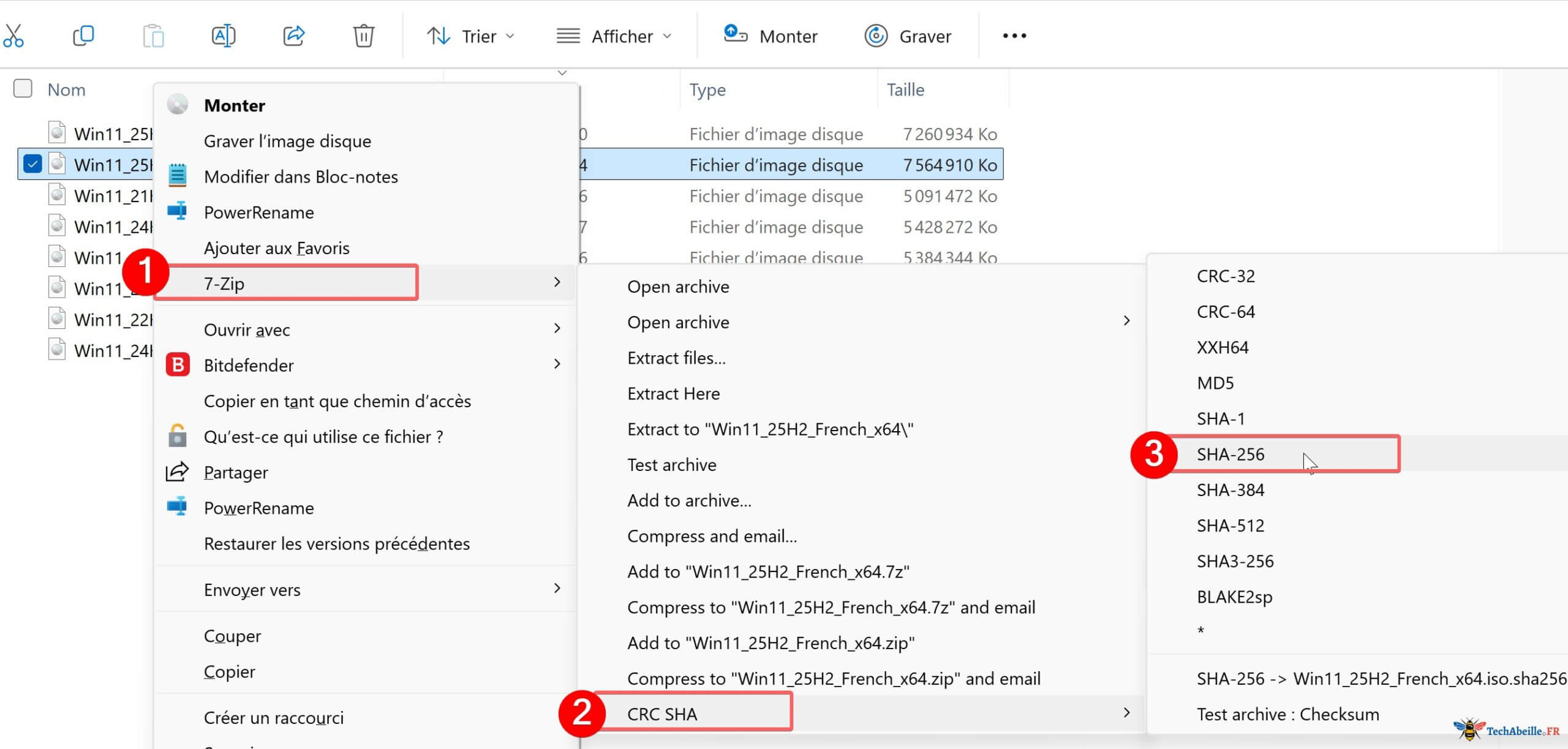Click the PowerRename pipe icon
The width and height of the screenshot is (1568, 749).
[x=178, y=212]
